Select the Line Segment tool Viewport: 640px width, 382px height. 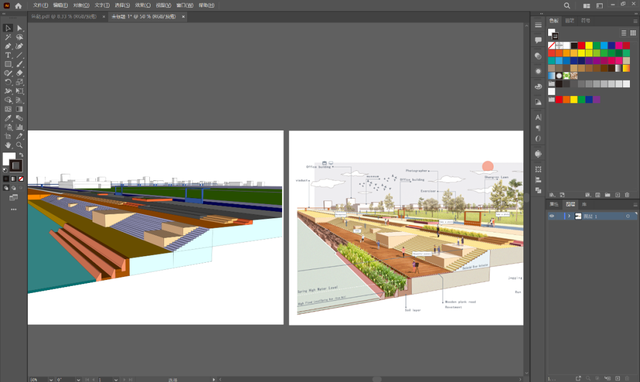(19, 55)
